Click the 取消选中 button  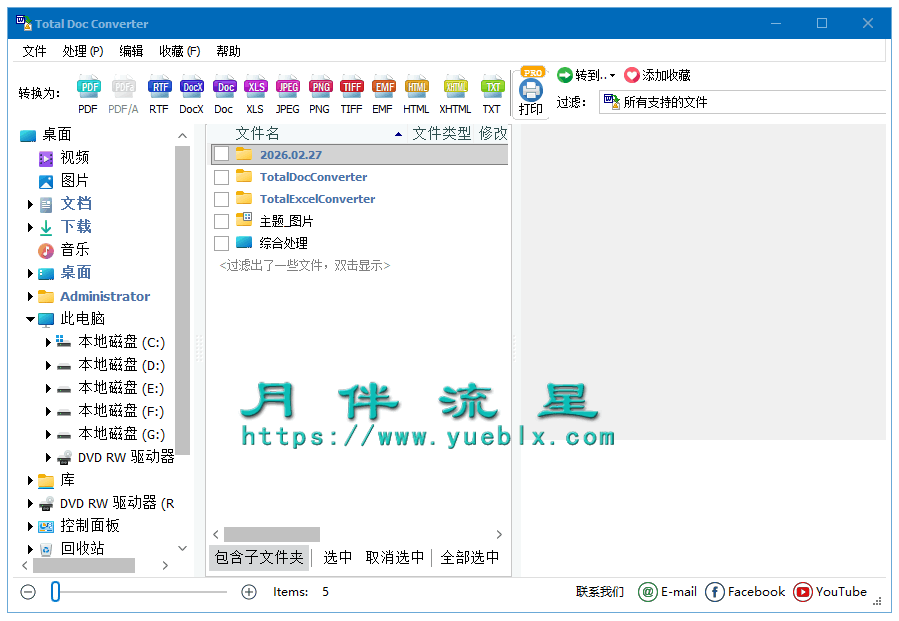click(395, 557)
